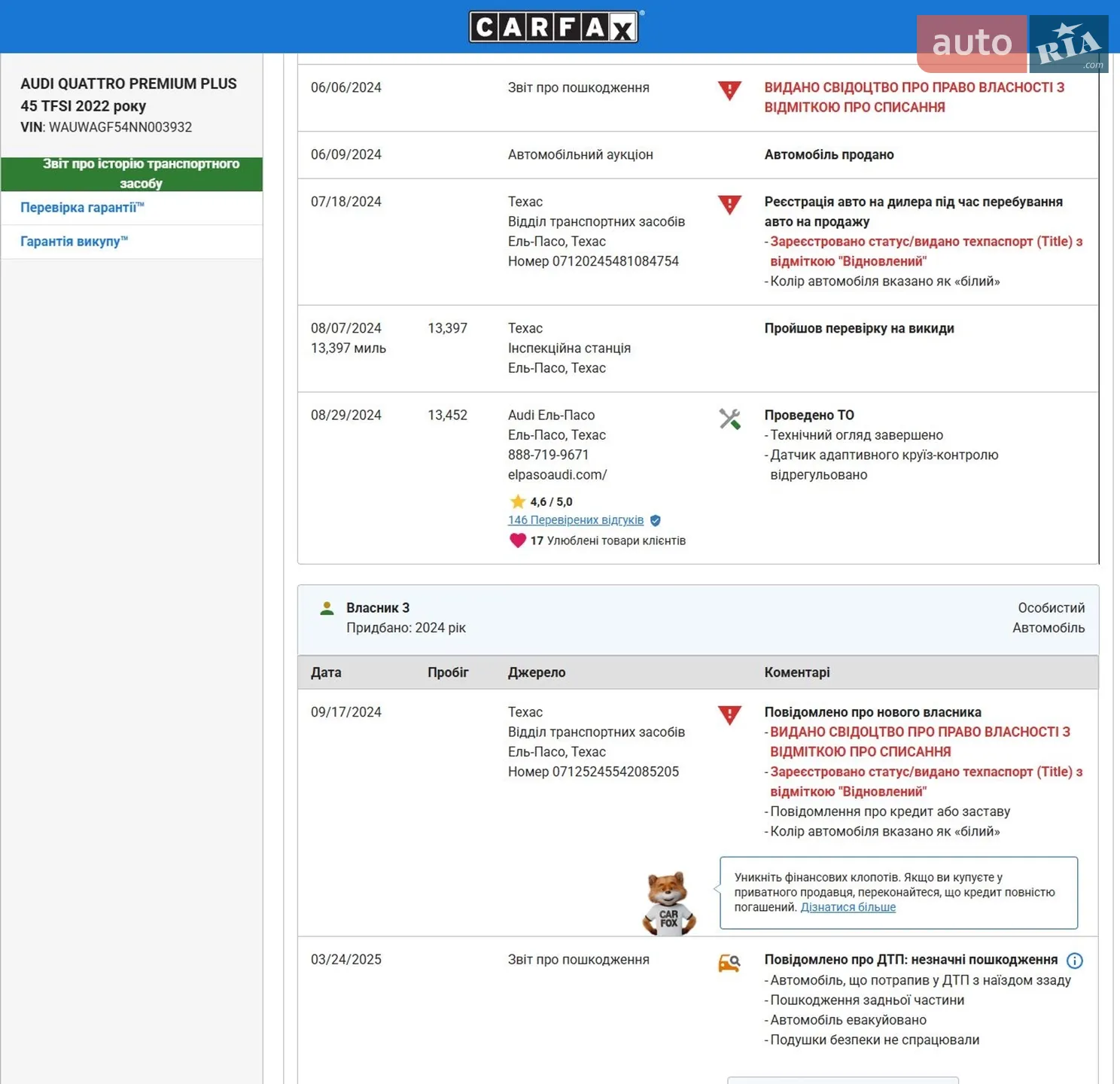1120x1084 pixels.
Task: Open Перевірка гарантії sidebar link
Action: [82, 207]
